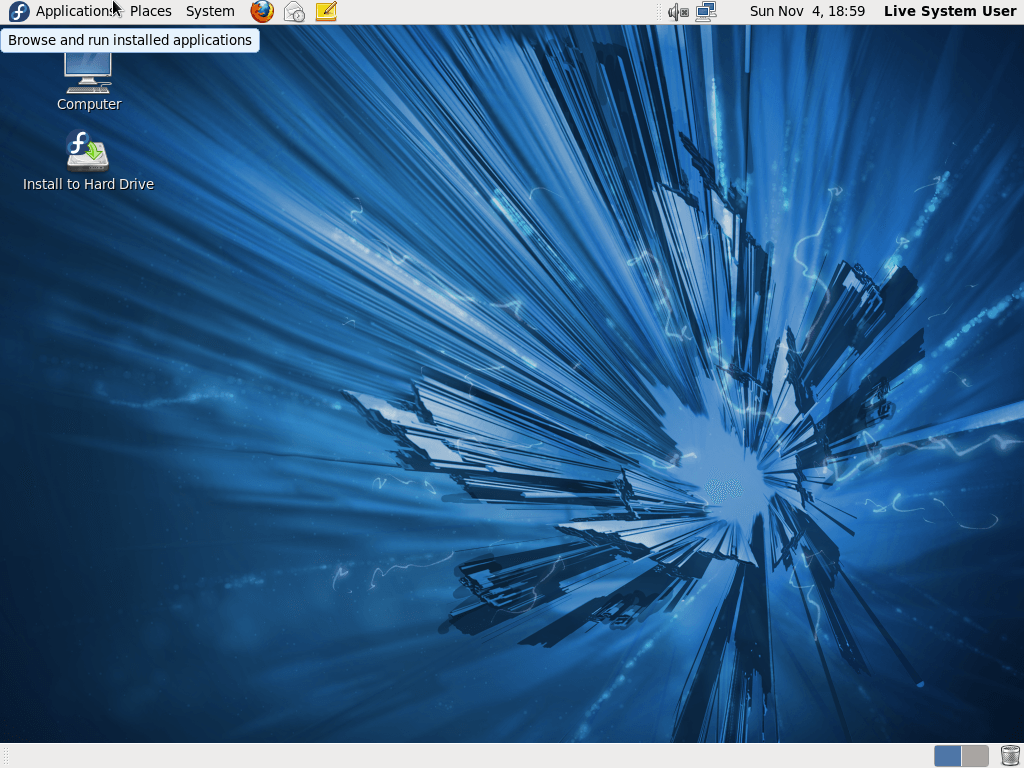Open the Applications menu
Image resolution: width=1024 pixels, height=768 pixels.
click(75, 11)
